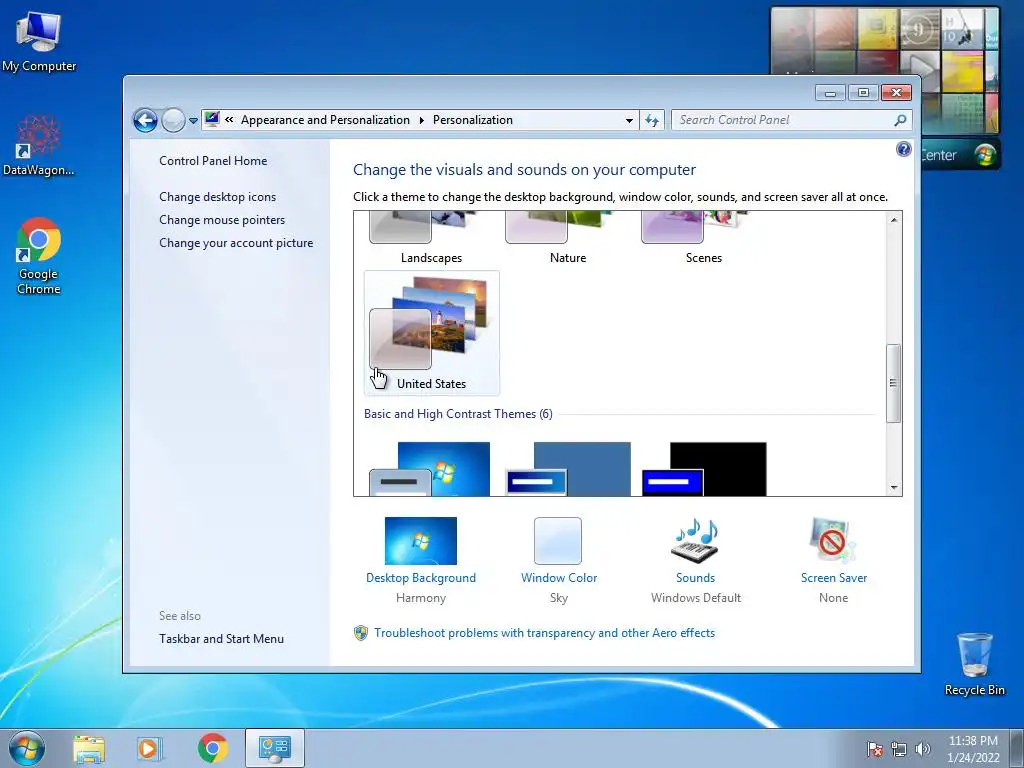The width and height of the screenshot is (1024, 768).
Task: Open the DataWagon desktop shortcut
Action: (39, 145)
